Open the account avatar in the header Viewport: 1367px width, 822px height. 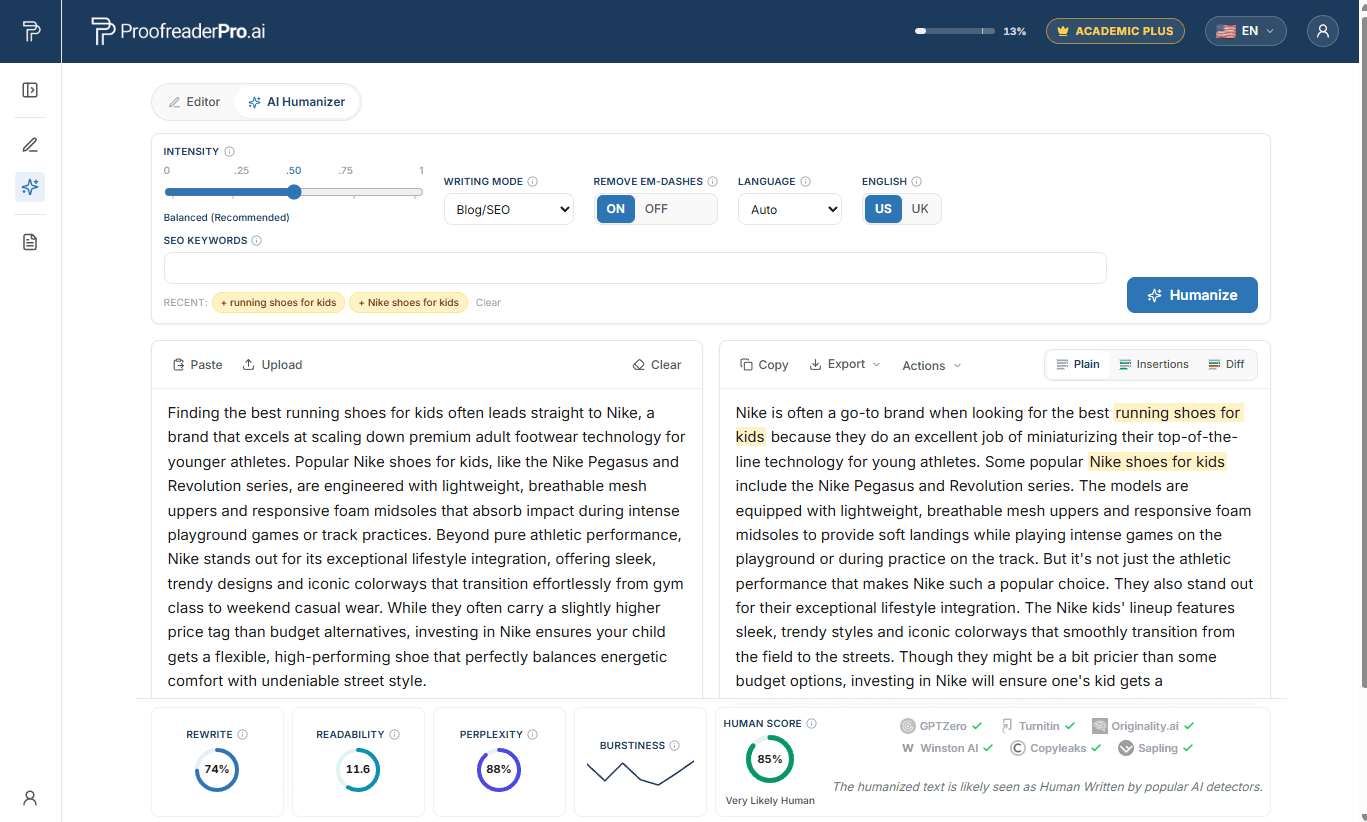click(1323, 31)
